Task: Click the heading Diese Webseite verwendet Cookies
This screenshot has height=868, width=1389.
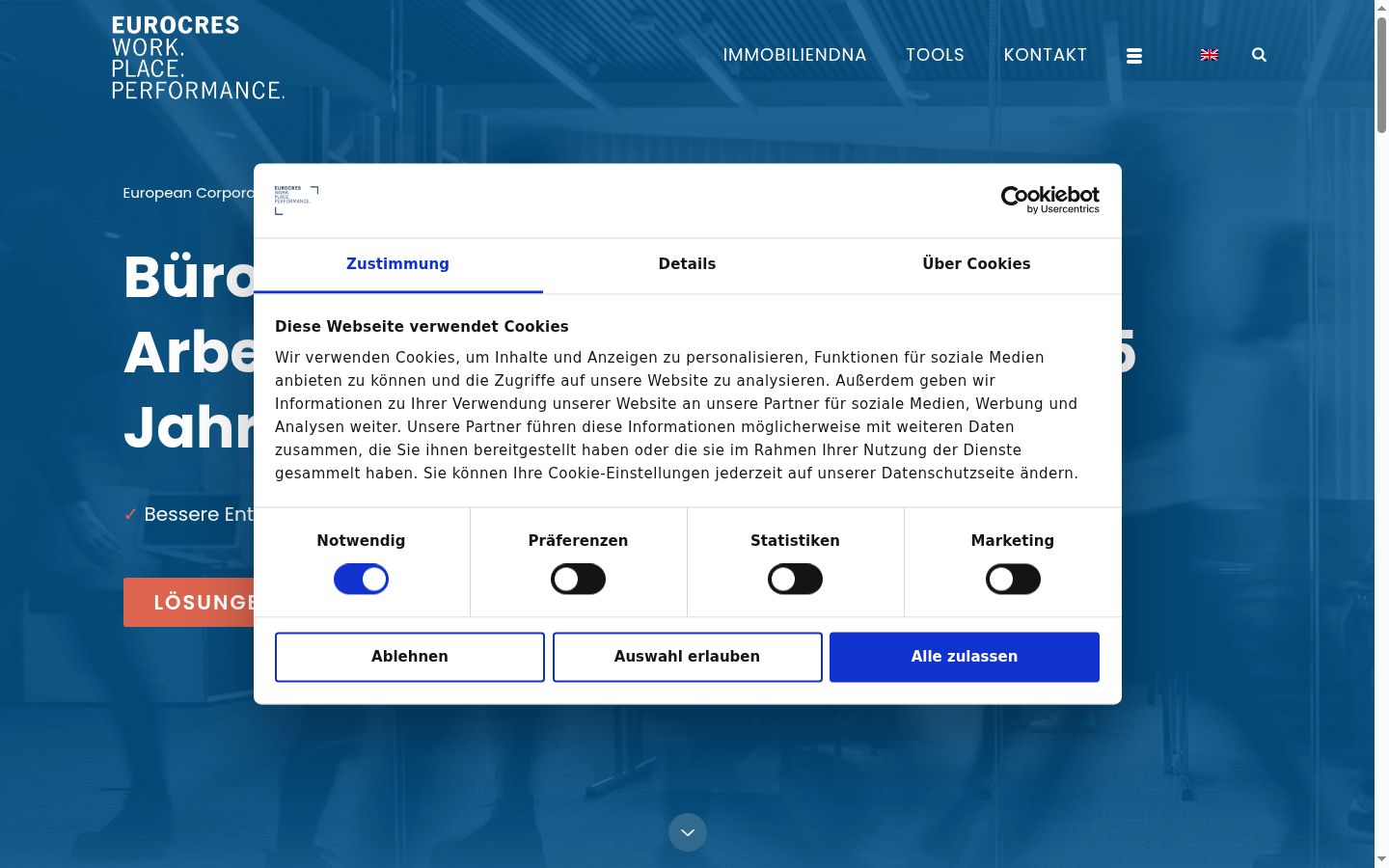Action: pos(422,327)
